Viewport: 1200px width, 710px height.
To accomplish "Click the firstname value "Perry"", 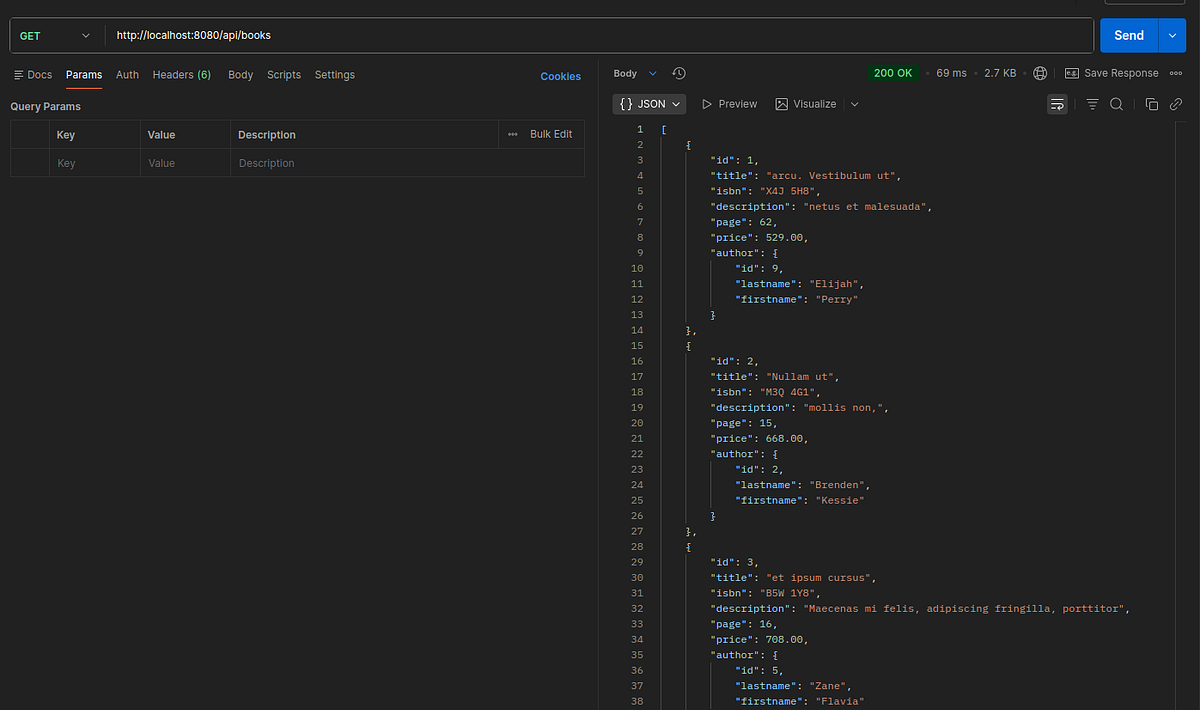I will pos(837,299).
